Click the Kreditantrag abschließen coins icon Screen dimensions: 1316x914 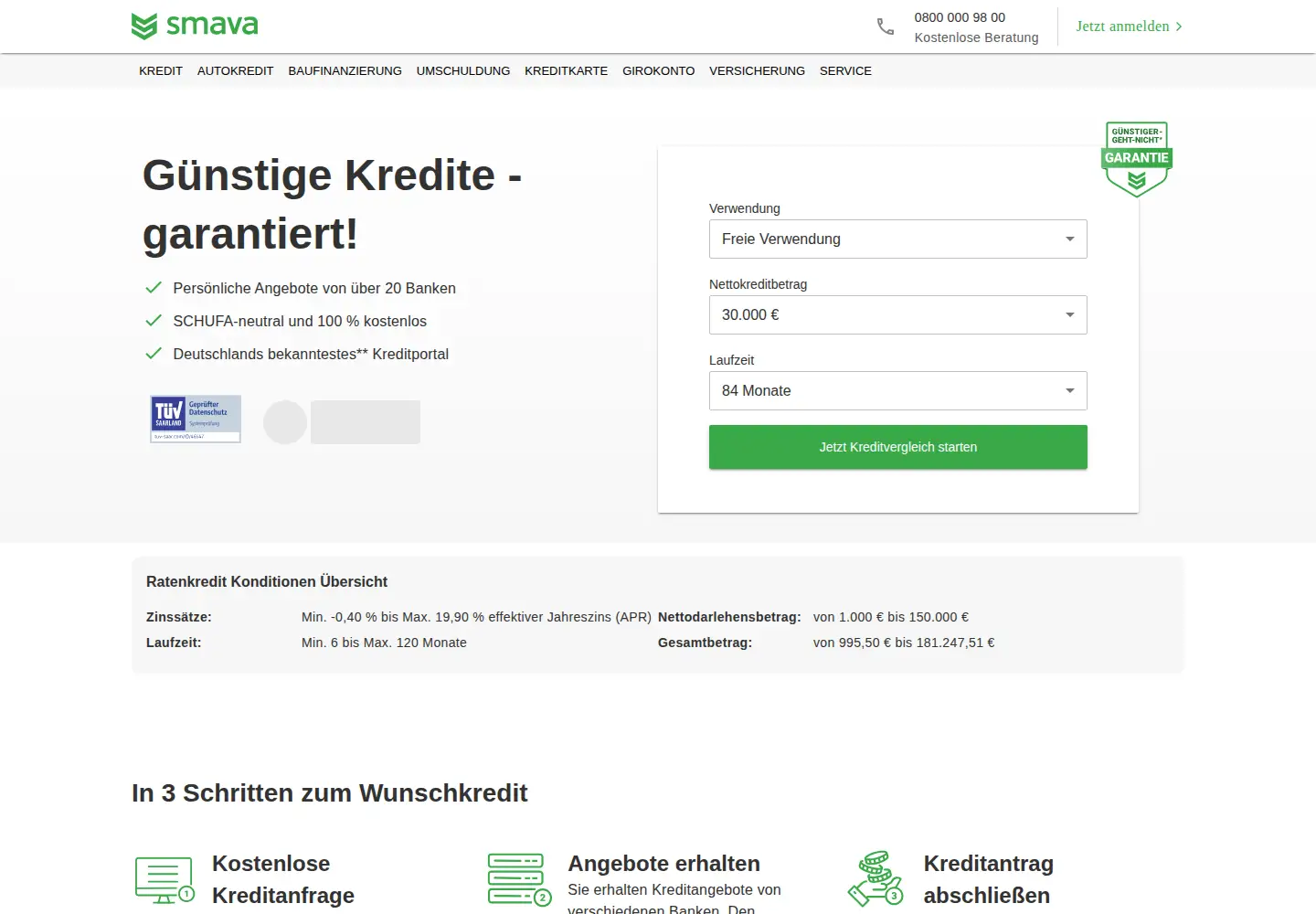tap(876, 878)
